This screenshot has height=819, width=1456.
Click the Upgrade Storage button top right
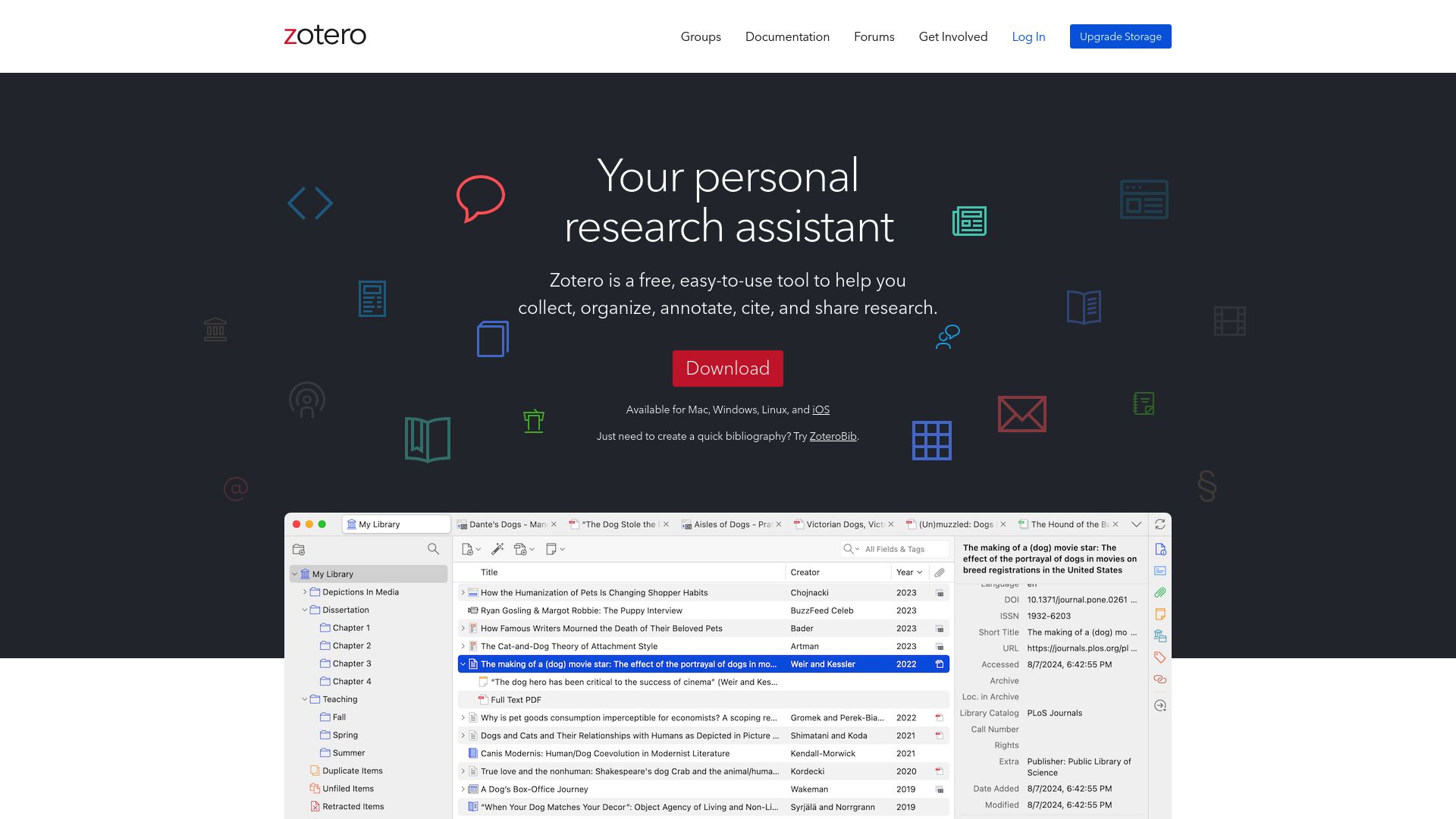tap(1120, 36)
